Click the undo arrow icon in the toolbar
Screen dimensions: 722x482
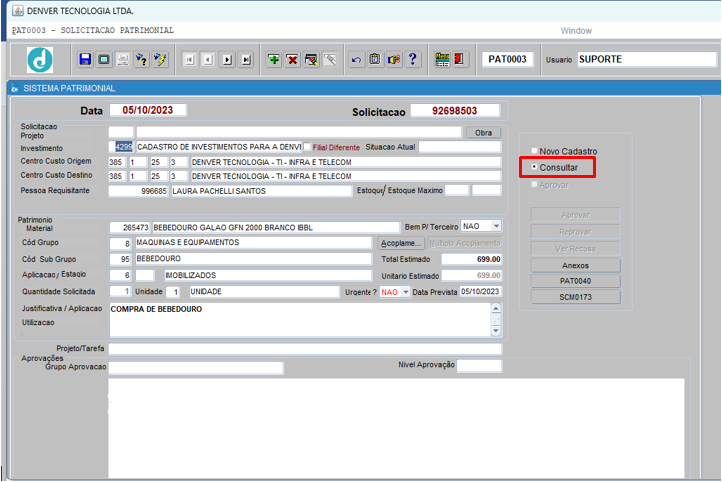tap(356, 60)
